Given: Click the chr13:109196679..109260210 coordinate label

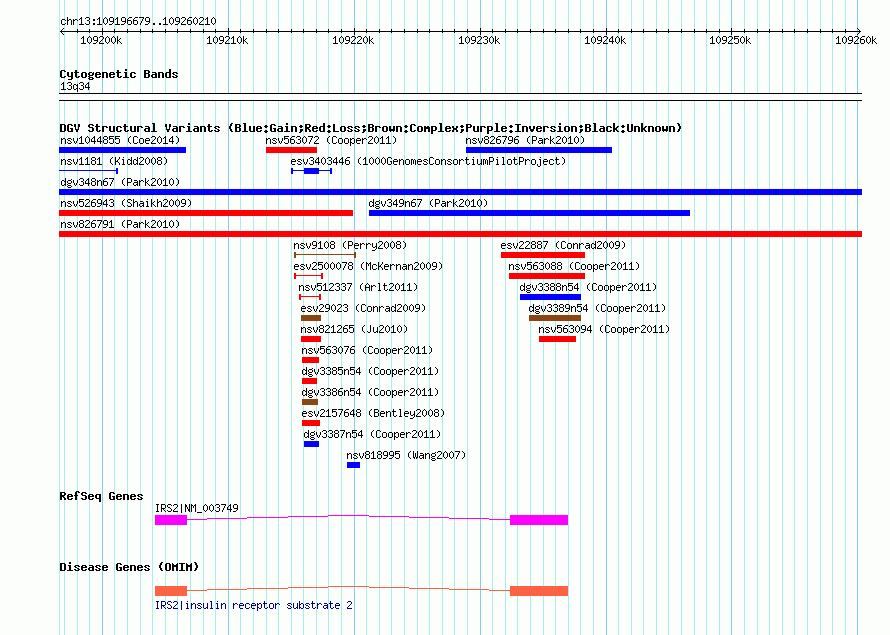Looking at the screenshot, I should tap(138, 22).
